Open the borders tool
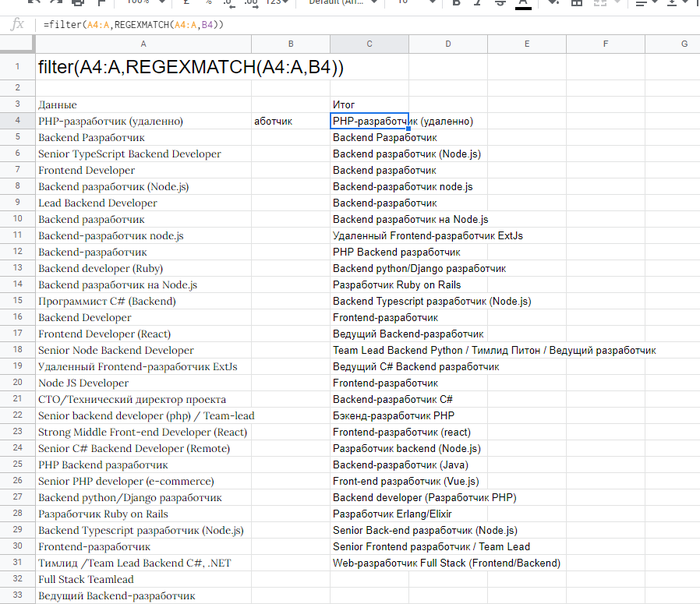 577,3
